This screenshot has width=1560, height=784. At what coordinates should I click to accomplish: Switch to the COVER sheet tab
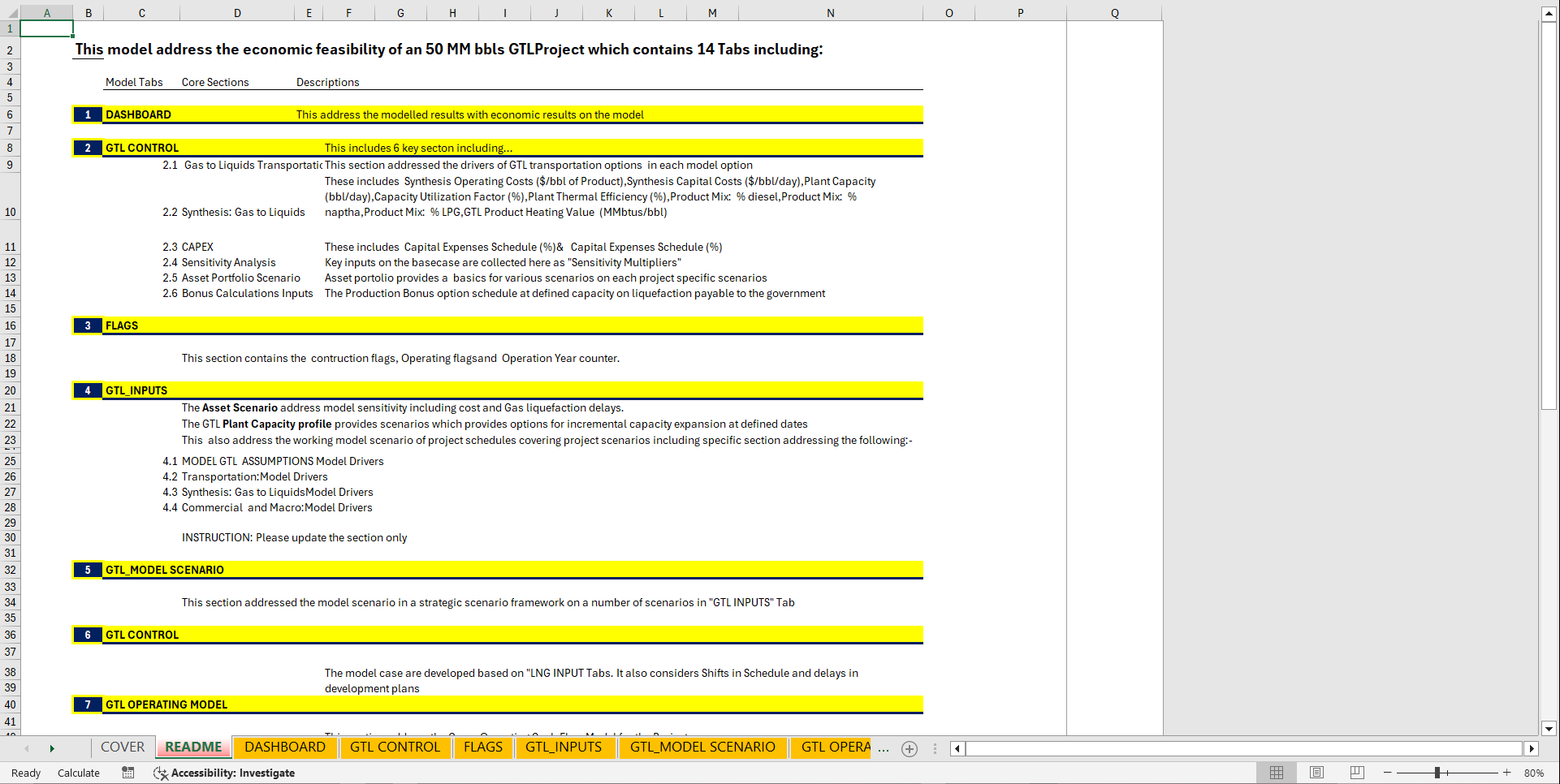122,747
